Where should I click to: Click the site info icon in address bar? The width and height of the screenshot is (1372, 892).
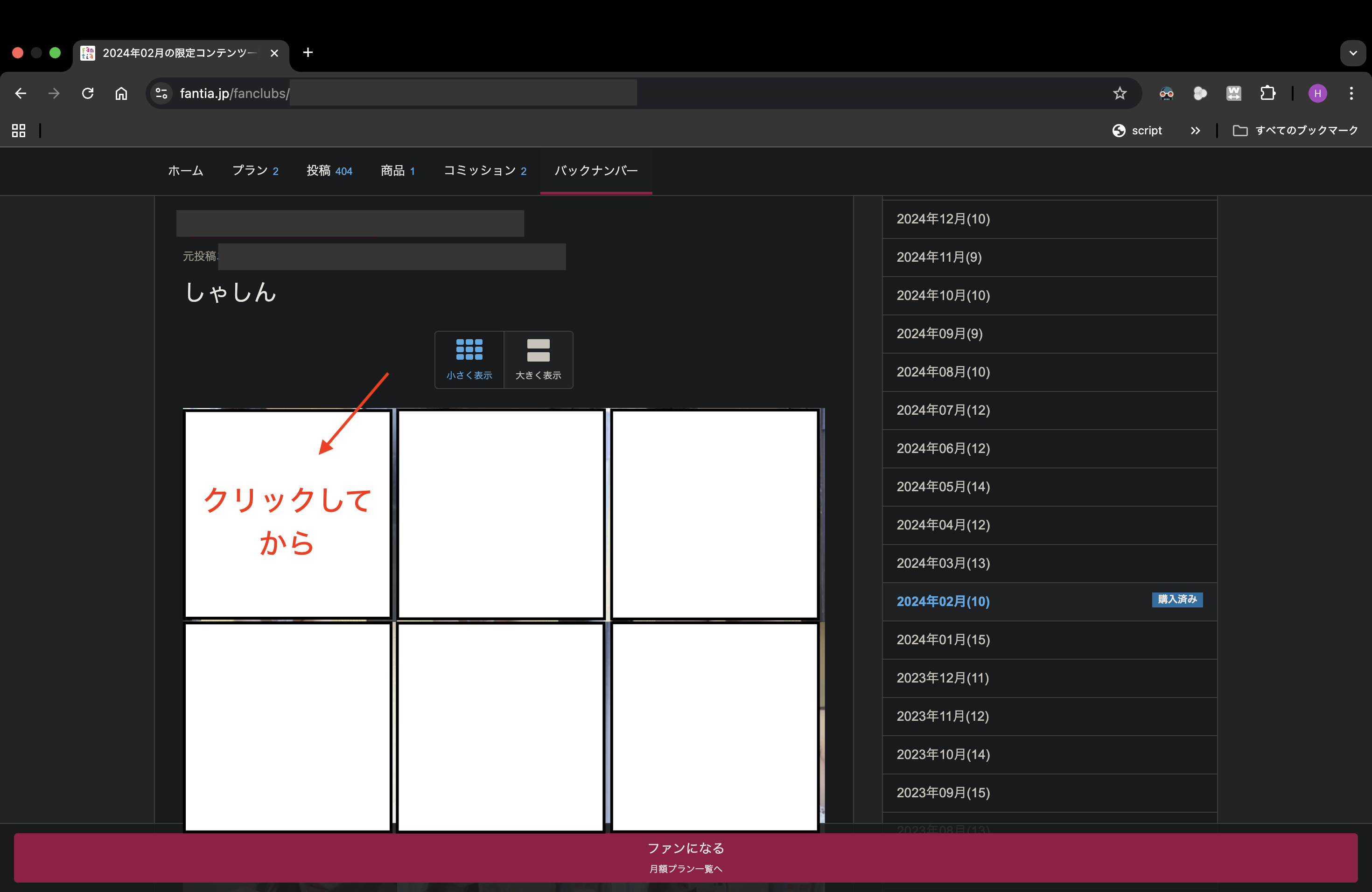[161, 93]
